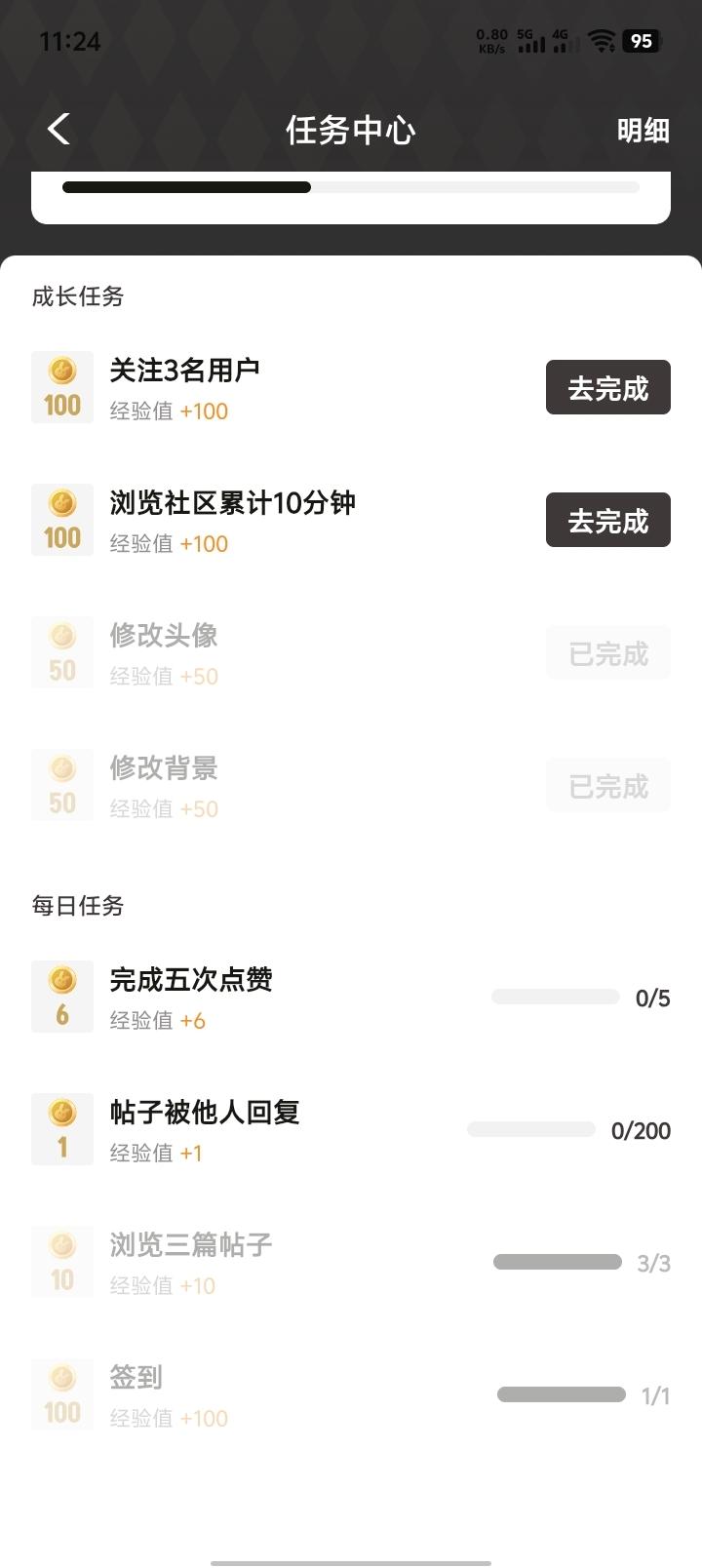This screenshot has width=702, height=1568.
Task: Tap 去完成 for 浏览社区累计10分钟 task
Action: 607,521
